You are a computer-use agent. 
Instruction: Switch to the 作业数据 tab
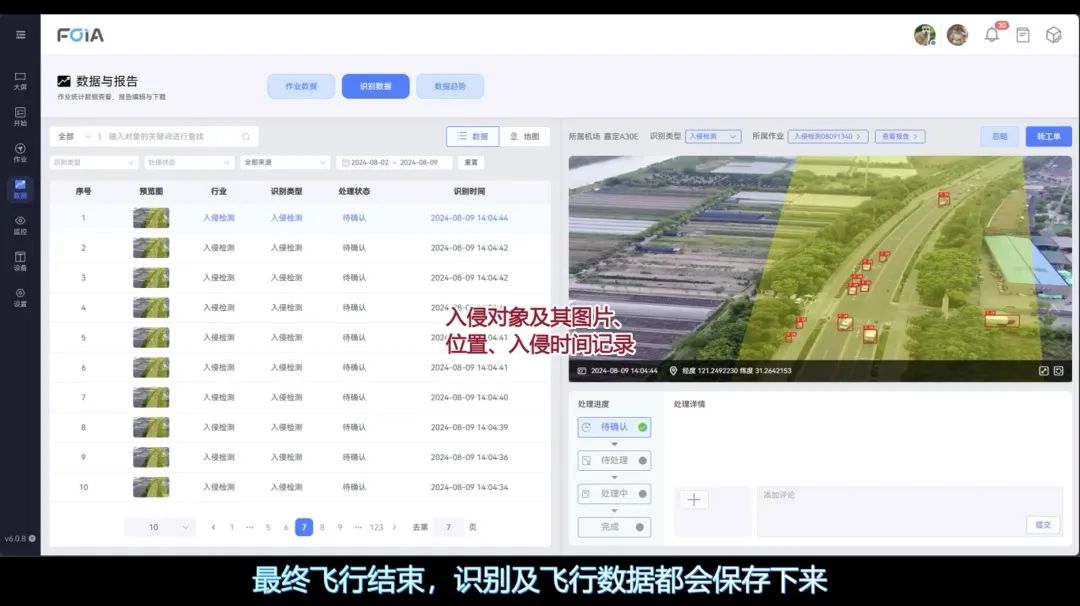click(301, 87)
